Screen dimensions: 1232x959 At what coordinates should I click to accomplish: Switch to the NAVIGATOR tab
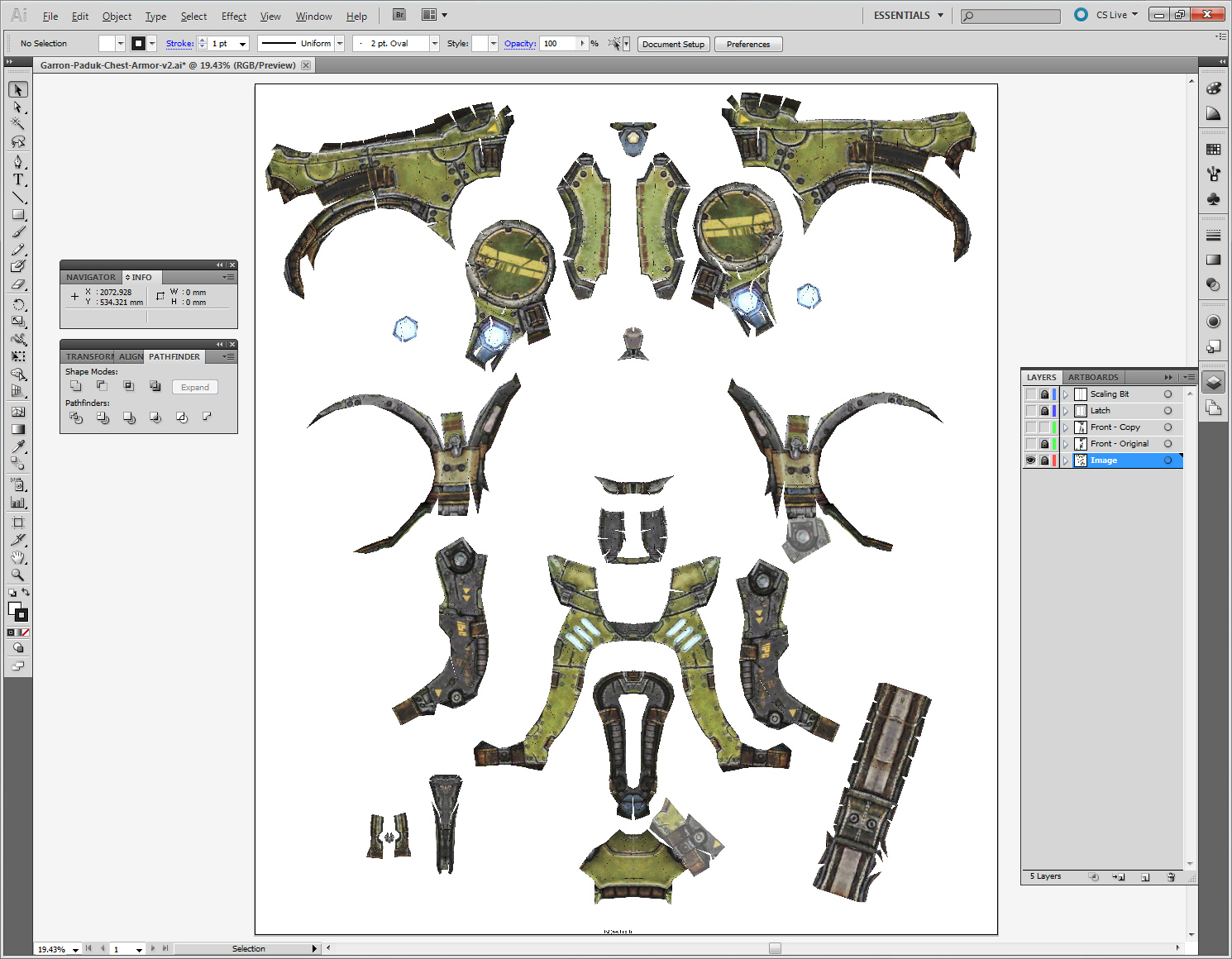91,277
